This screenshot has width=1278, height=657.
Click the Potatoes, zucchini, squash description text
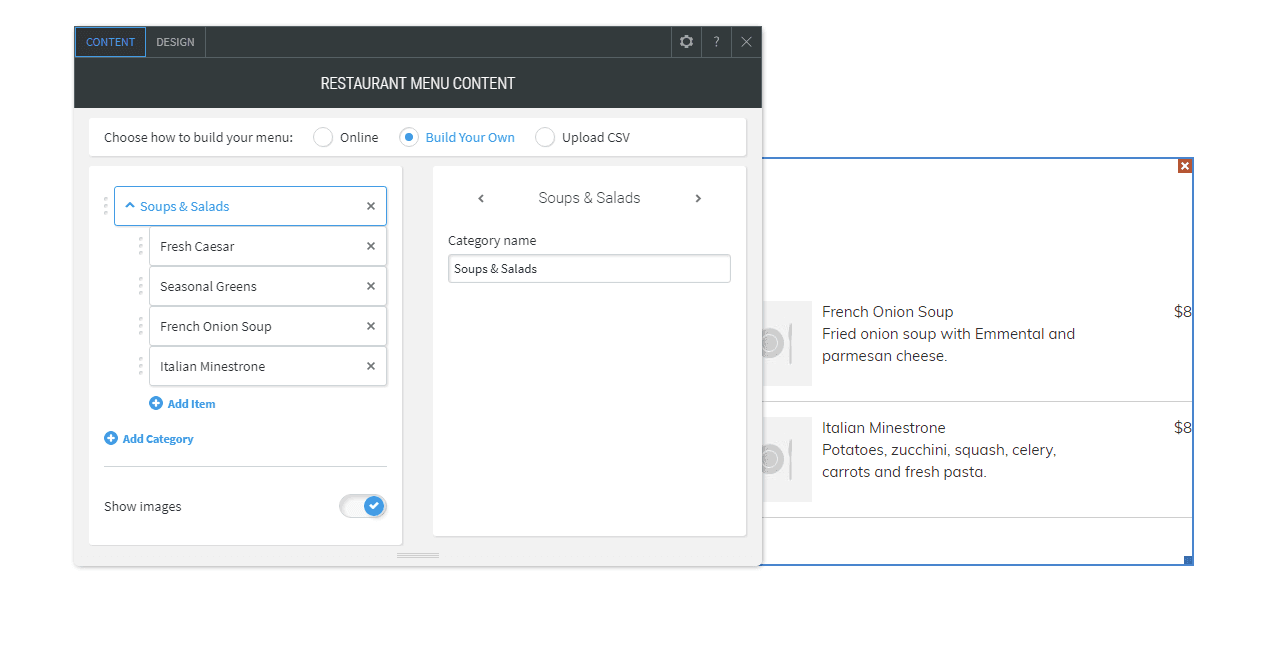(x=939, y=461)
